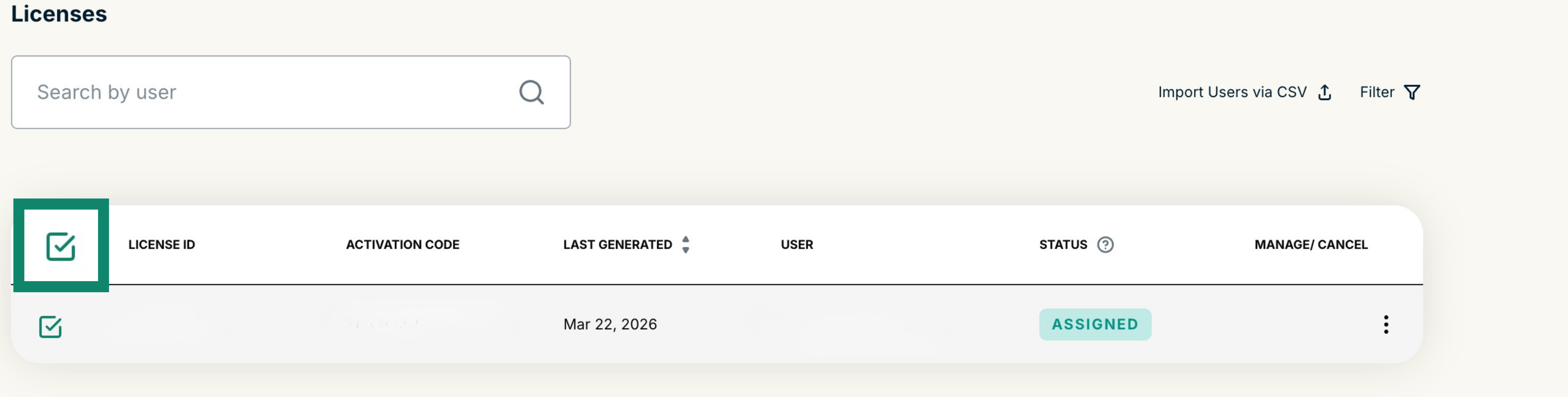Click the Mar 22, 2026 date cell
This screenshot has height=397, width=1568.
click(x=610, y=324)
